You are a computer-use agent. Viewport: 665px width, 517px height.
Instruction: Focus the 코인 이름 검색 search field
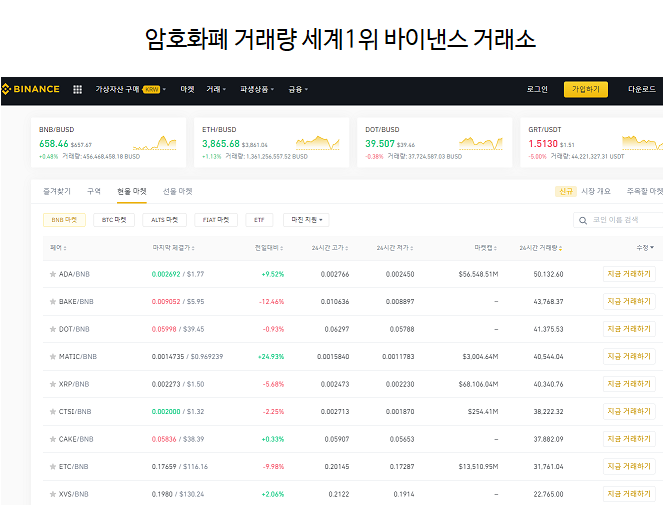coord(618,220)
